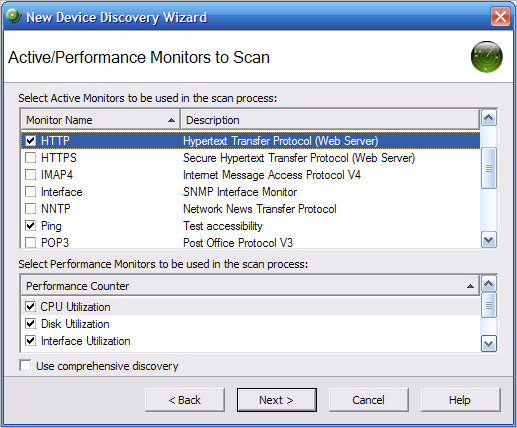
Task: Select the NNTP row label
Action: point(56,209)
